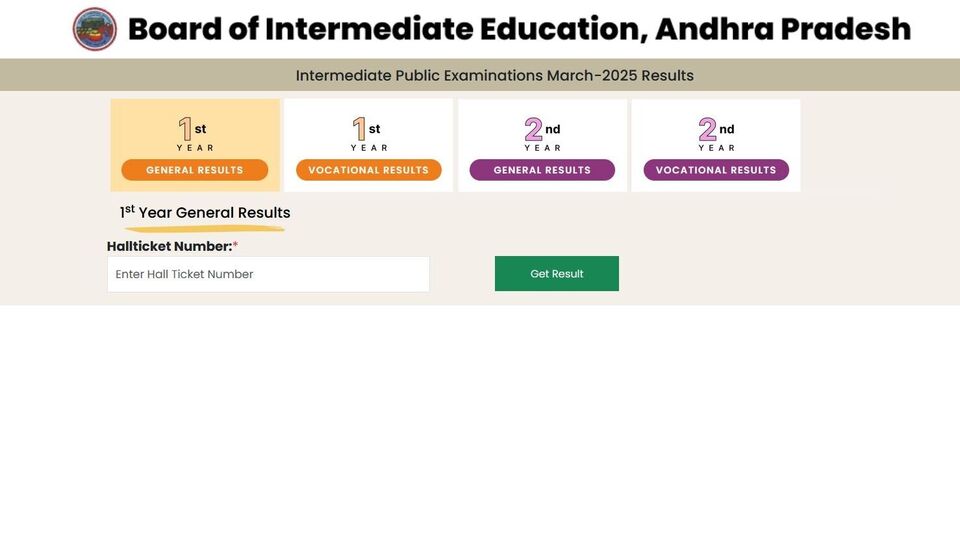960x540 pixels.
Task: Select the 1st Year General Results button
Action: coord(195,170)
